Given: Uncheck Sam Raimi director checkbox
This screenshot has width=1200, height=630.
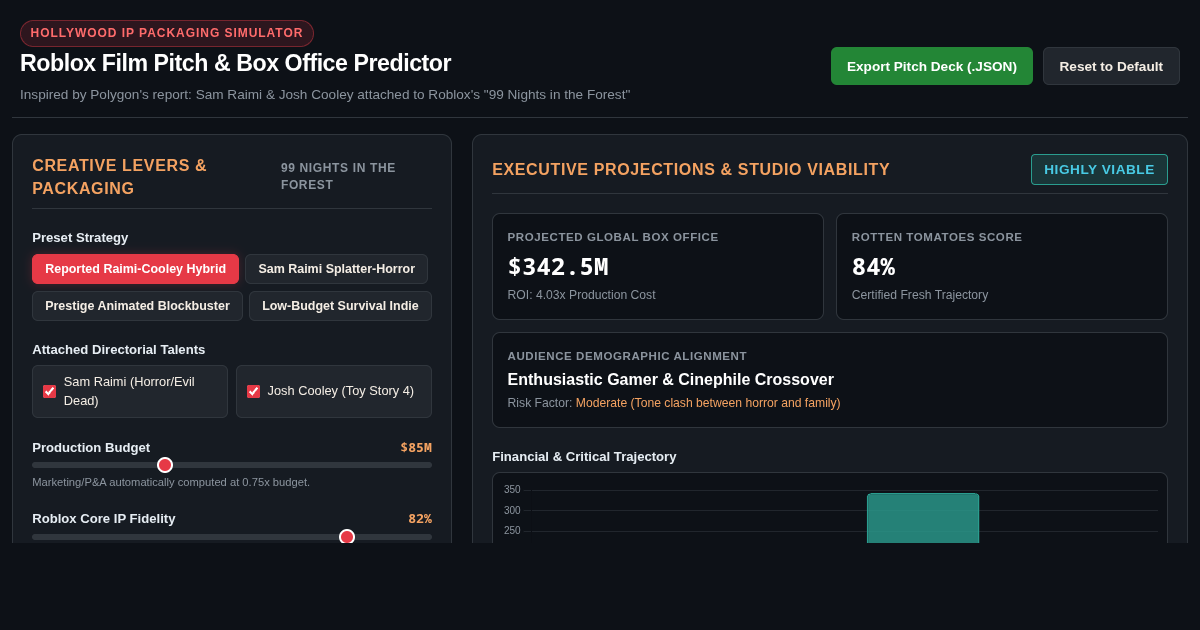Looking at the screenshot, I should [49, 391].
